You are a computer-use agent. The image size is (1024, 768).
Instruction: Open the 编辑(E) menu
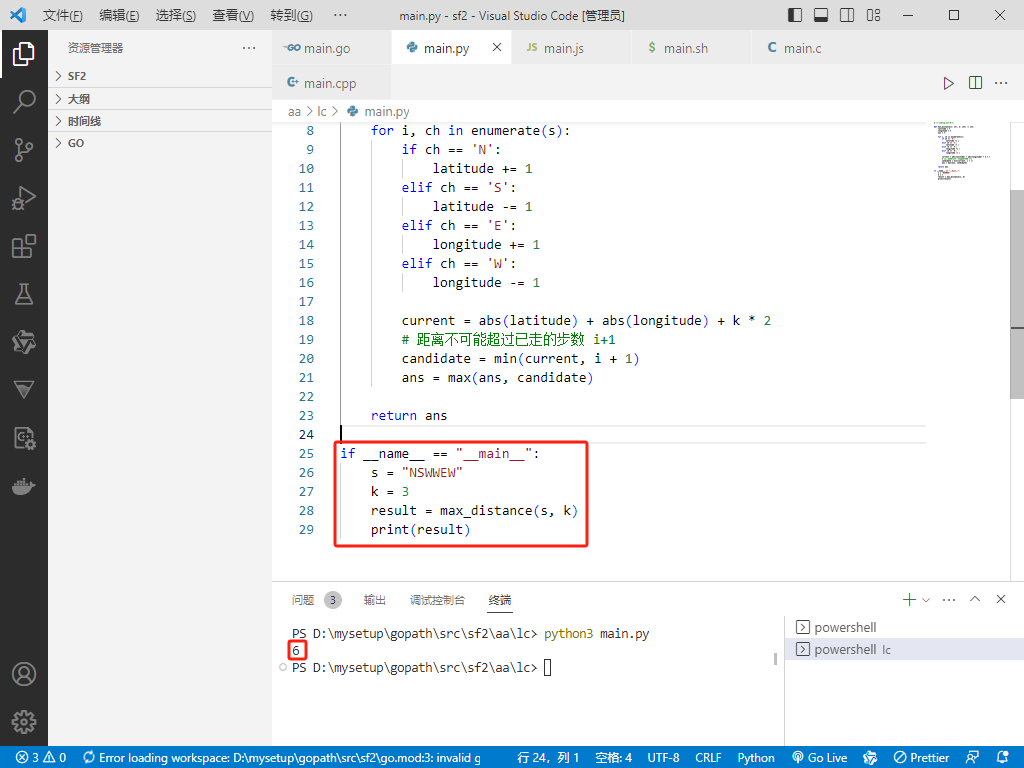coord(120,15)
